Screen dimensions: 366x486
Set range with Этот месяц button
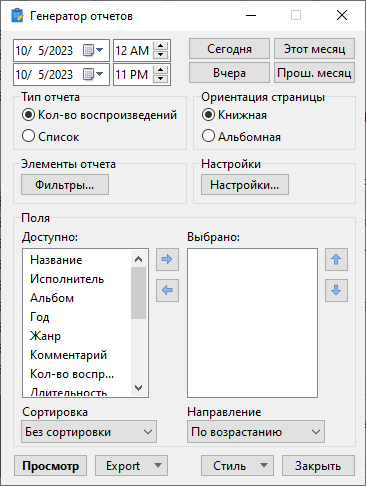pyautogui.click(x=314, y=49)
